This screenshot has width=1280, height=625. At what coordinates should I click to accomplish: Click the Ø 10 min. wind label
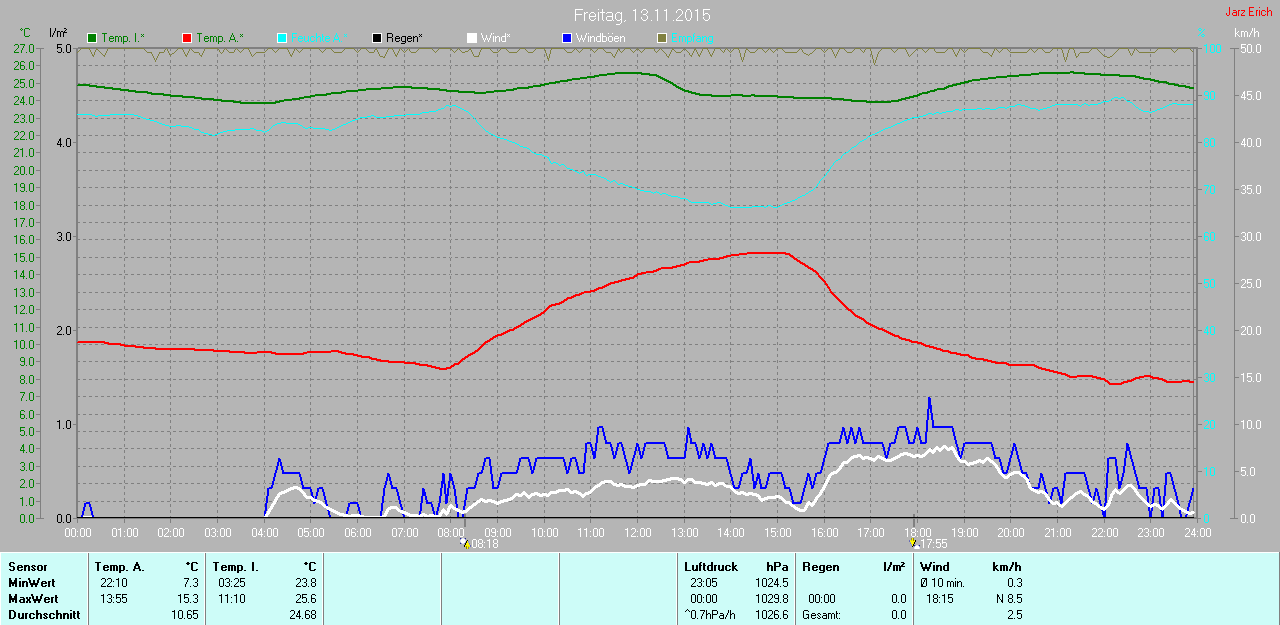(x=942, y=583)
